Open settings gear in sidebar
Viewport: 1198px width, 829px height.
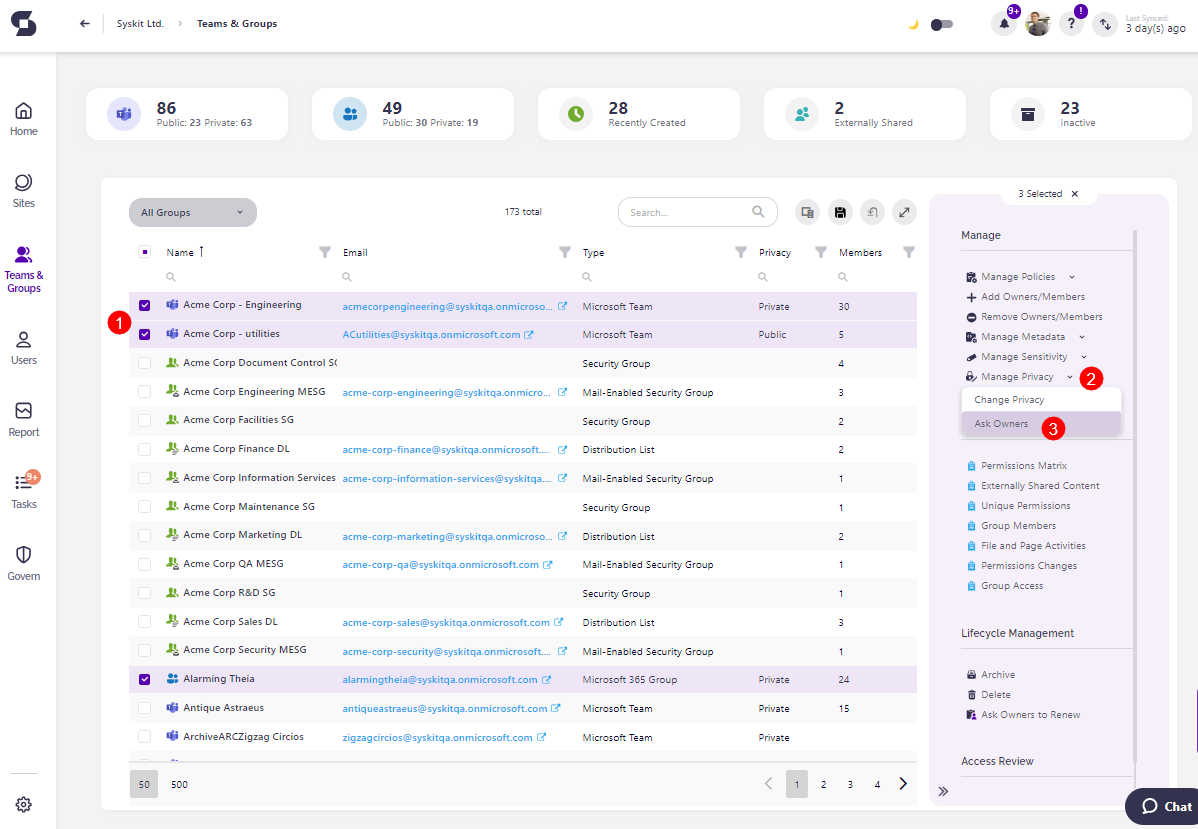point(24,804)
